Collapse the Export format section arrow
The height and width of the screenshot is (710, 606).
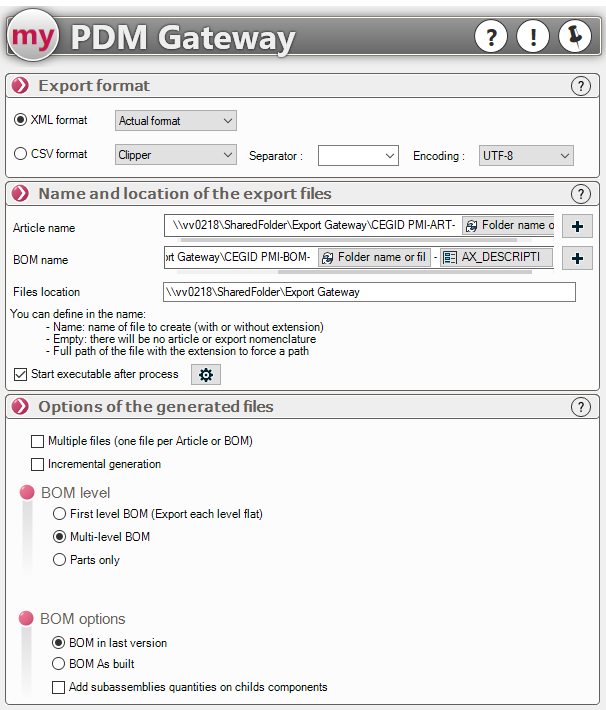click(x=20, y=86)
